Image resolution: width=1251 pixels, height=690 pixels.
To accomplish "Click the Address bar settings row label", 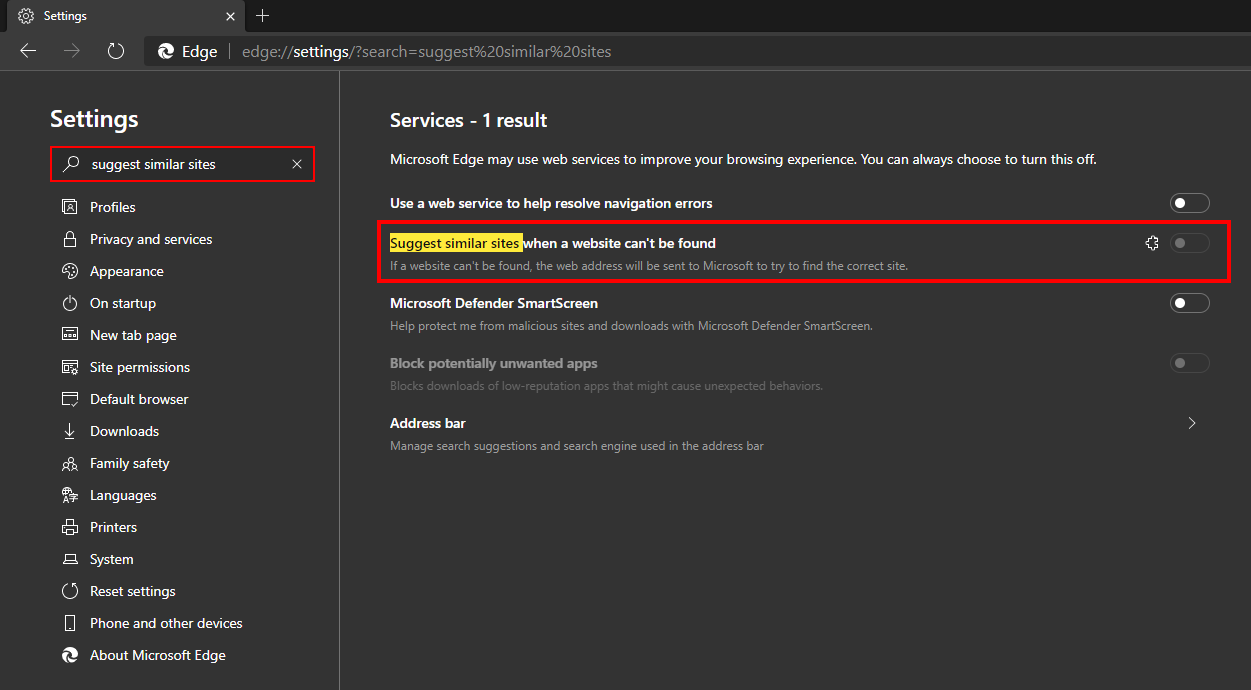I will [428, 423].
